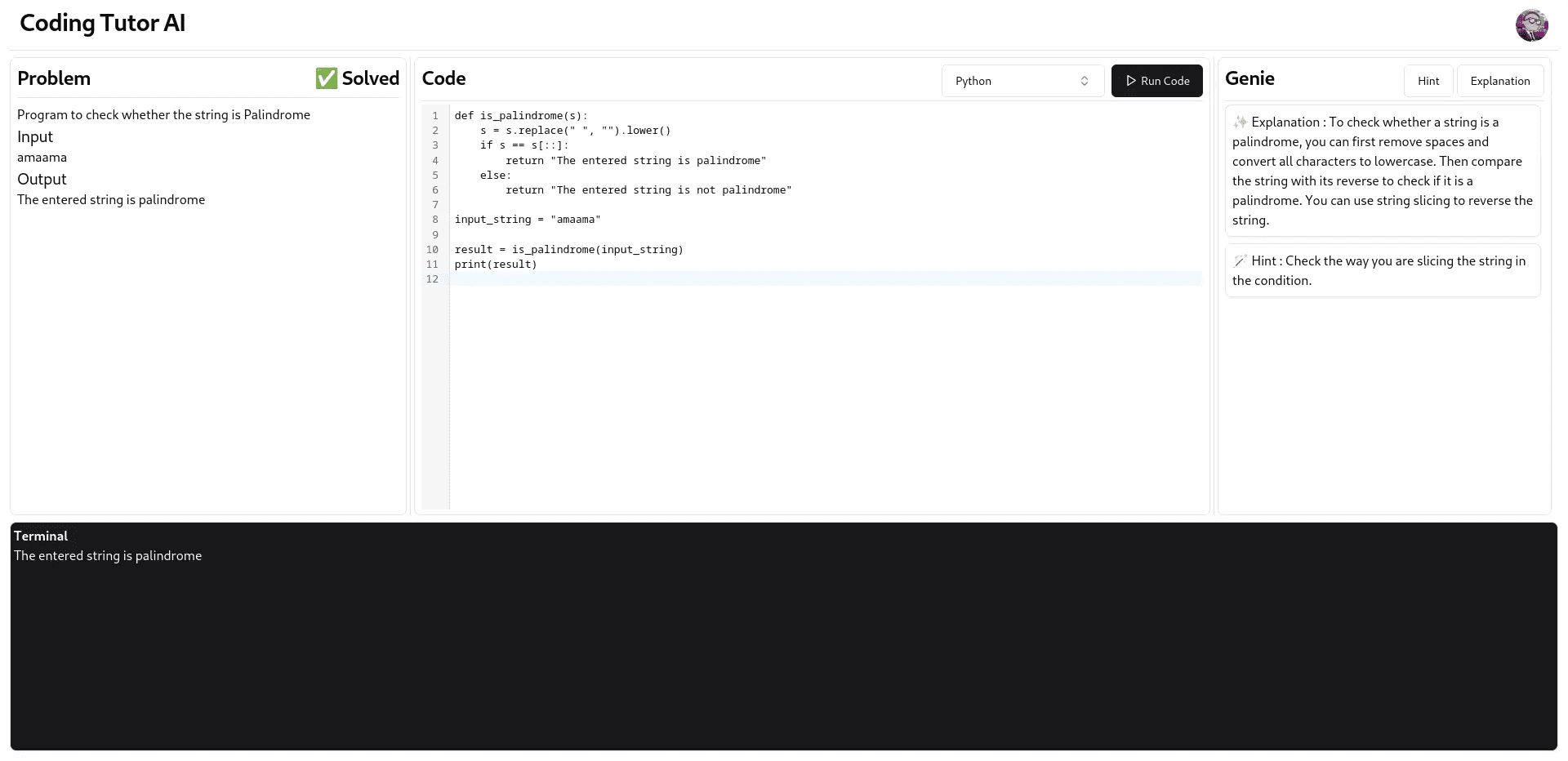The height and width of the screenshot is (761, 1568).
Task: Click the def is_palindrome(s) code line
Action: pos(521,116)
